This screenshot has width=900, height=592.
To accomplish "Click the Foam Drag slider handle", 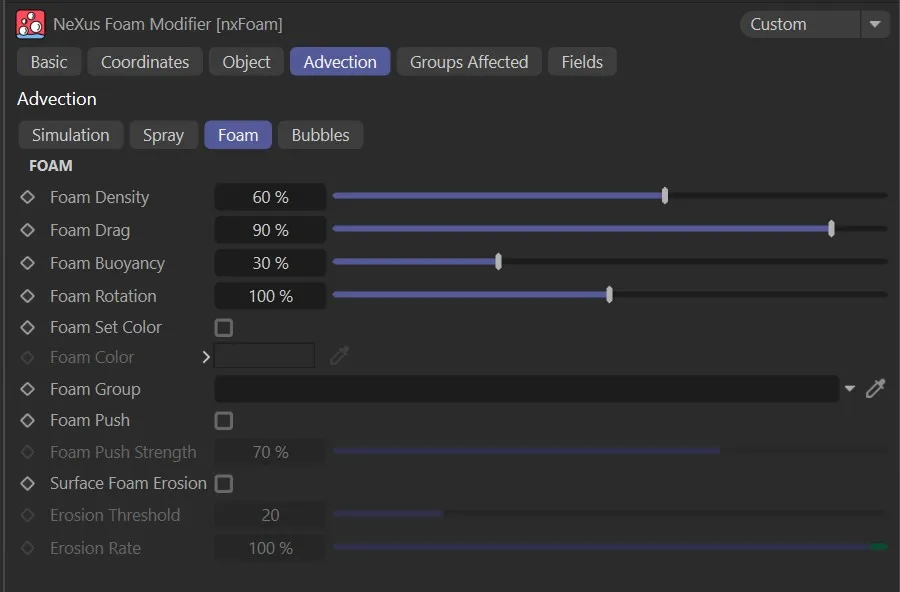I will coord(831,229).
